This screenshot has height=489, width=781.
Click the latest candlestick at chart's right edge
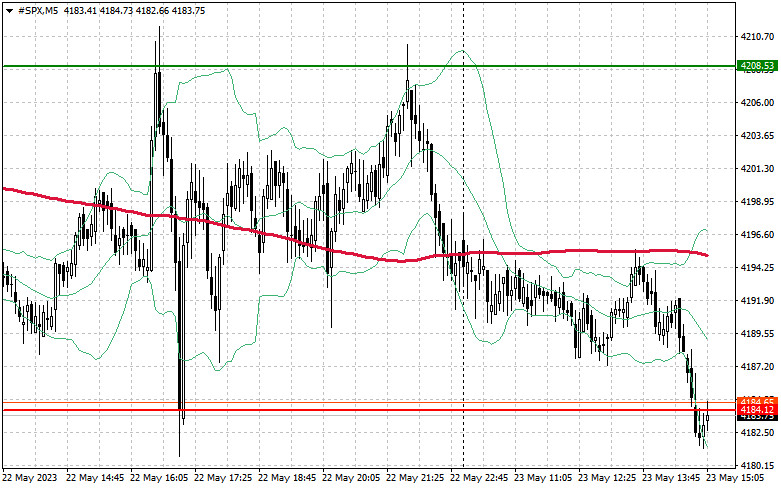(x=707, y=420)
